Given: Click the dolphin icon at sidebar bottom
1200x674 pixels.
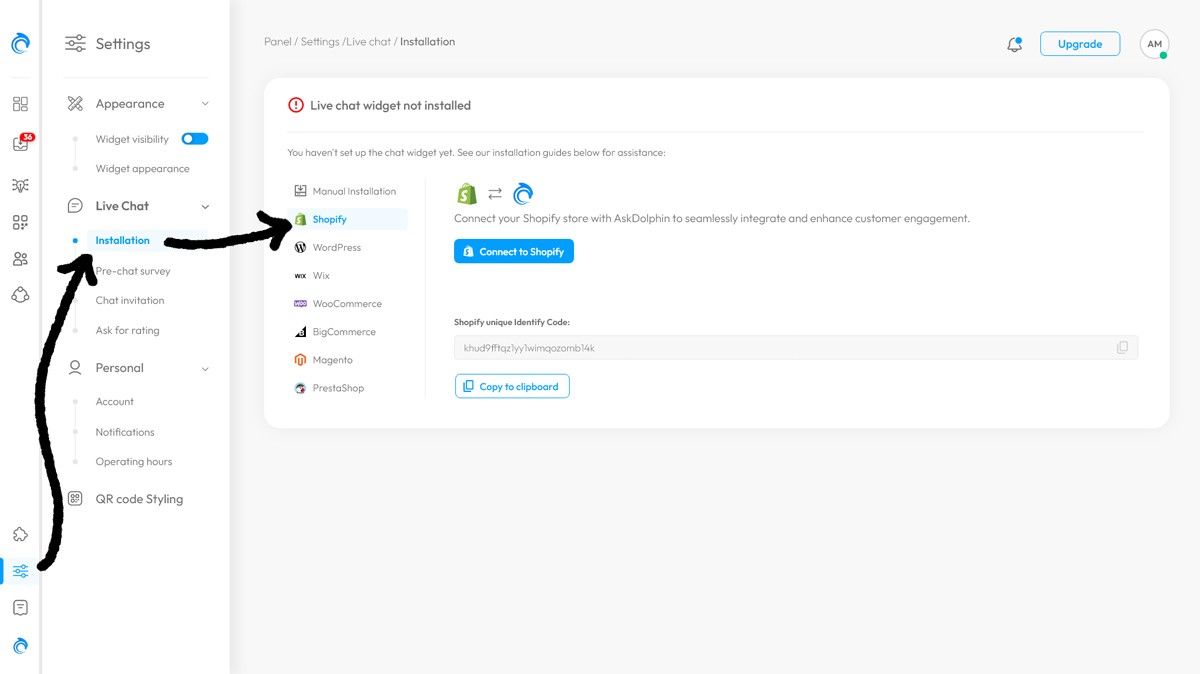Looking at the screenshot, I should (x=20, y=646).
